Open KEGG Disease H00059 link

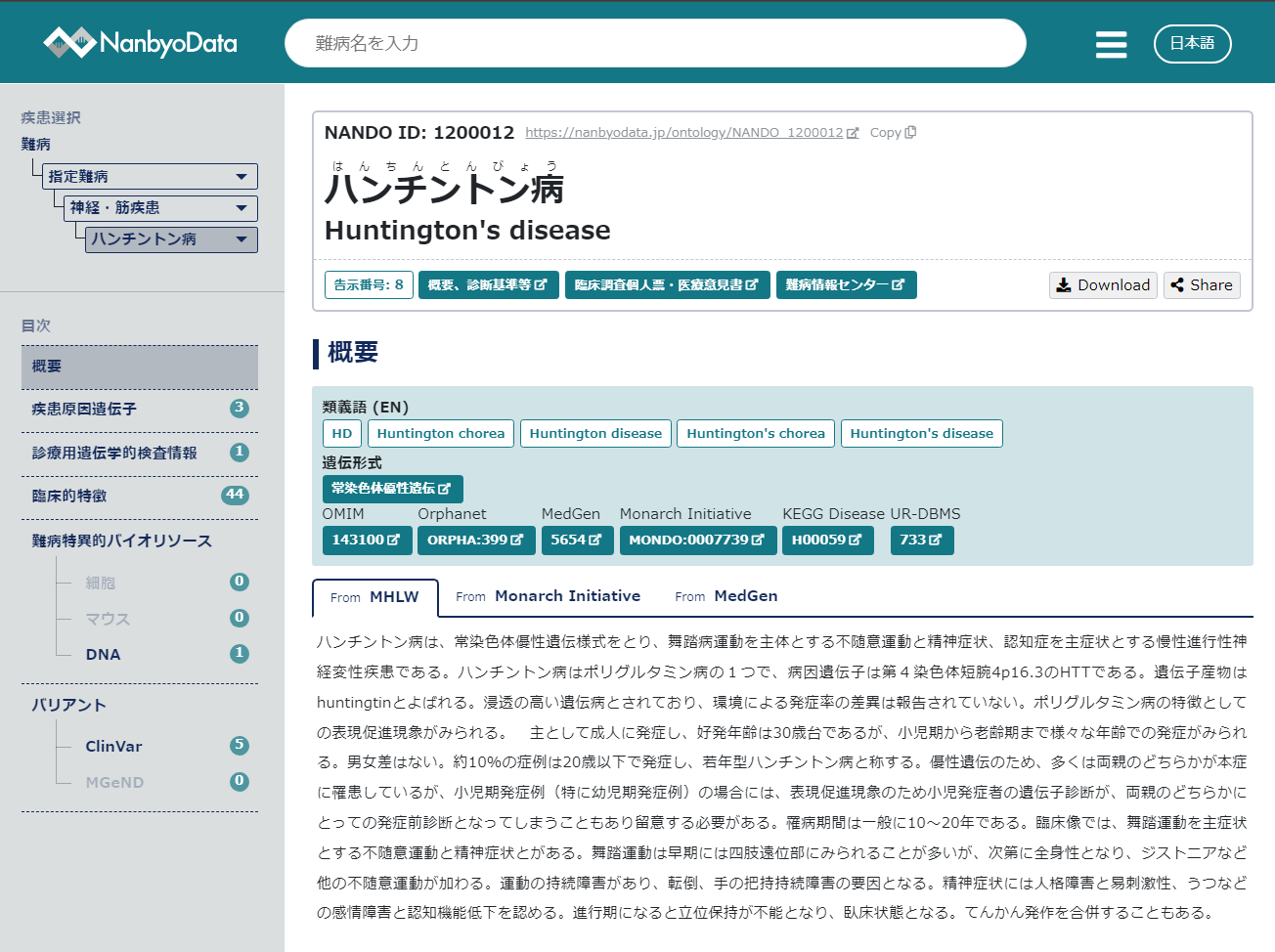pos(826,541)
